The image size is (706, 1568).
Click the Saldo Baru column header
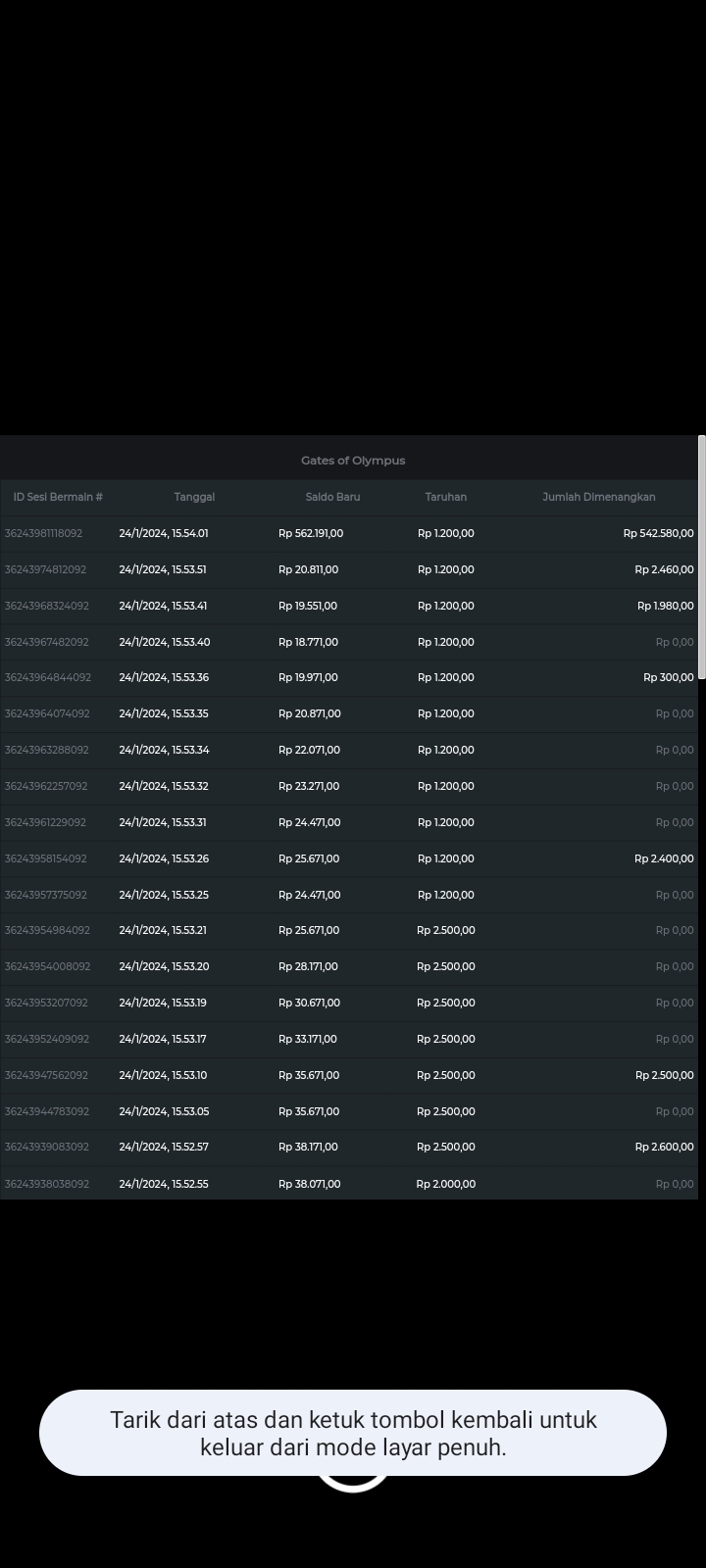[x=332, y=497]
